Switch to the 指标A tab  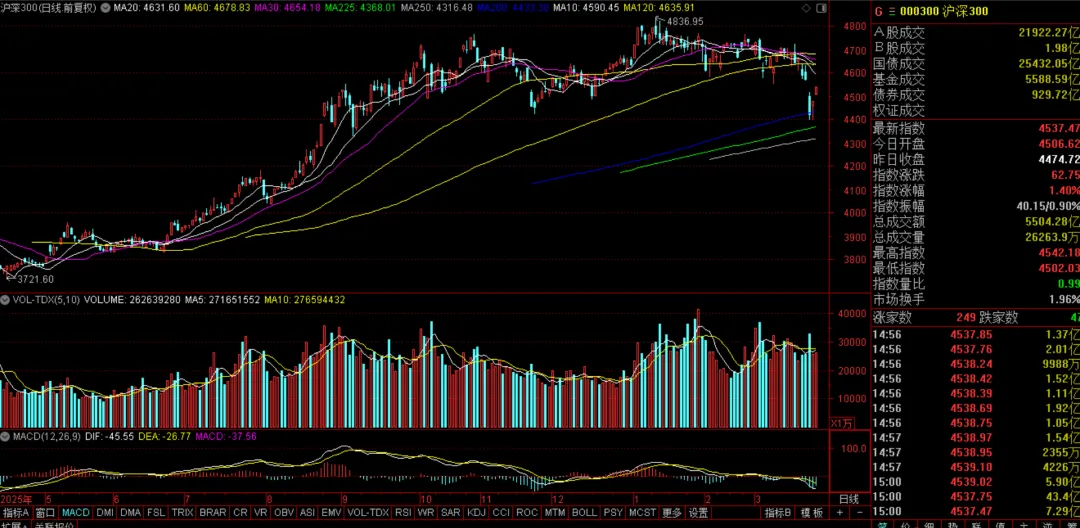coord(16,513)
